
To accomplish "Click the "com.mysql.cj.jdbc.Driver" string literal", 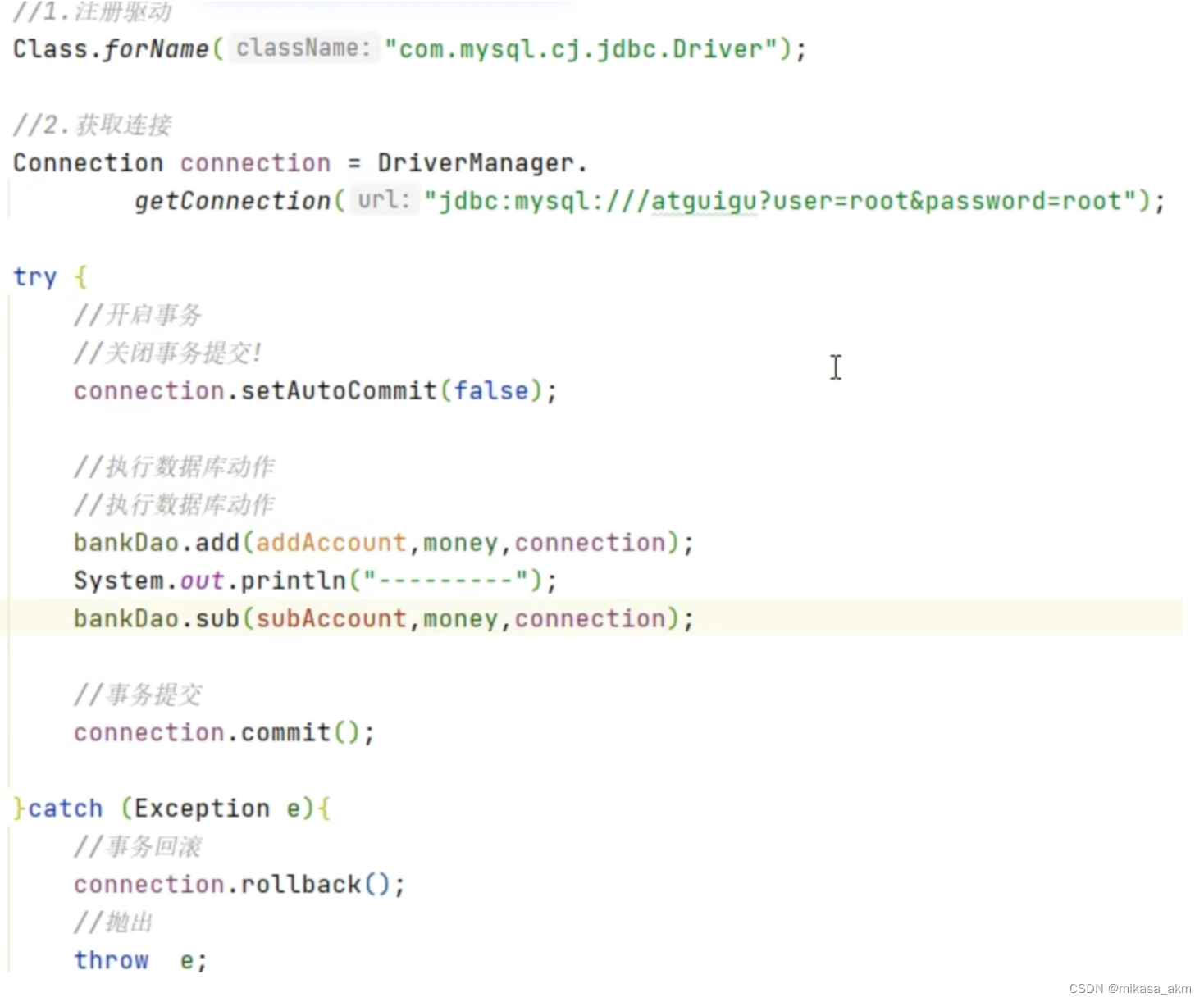I will (581, 49).
